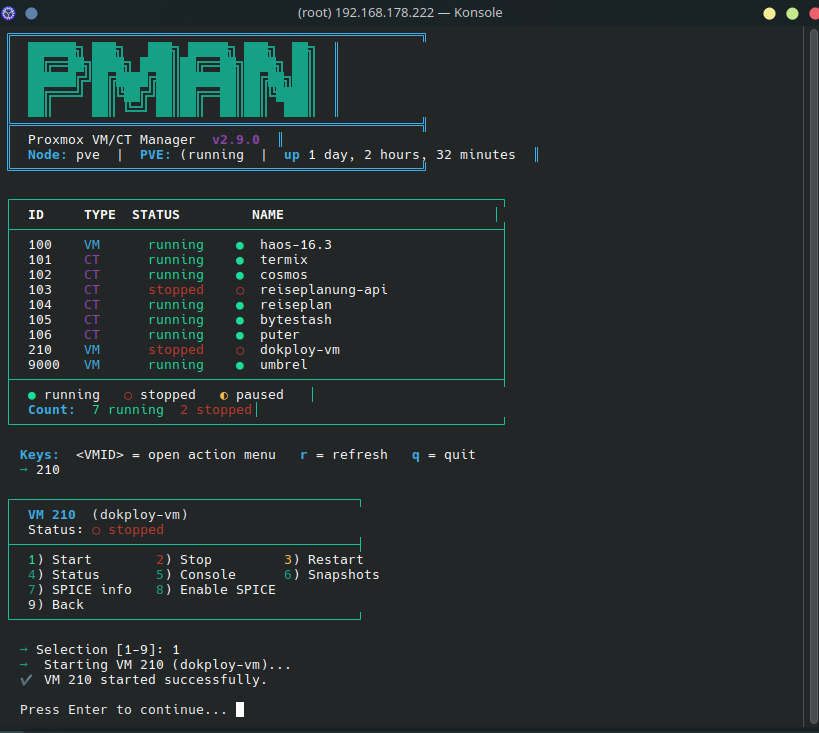Click the 'STATUS' column header
Screen dimensions: 819x733
[x=156, y=215]
